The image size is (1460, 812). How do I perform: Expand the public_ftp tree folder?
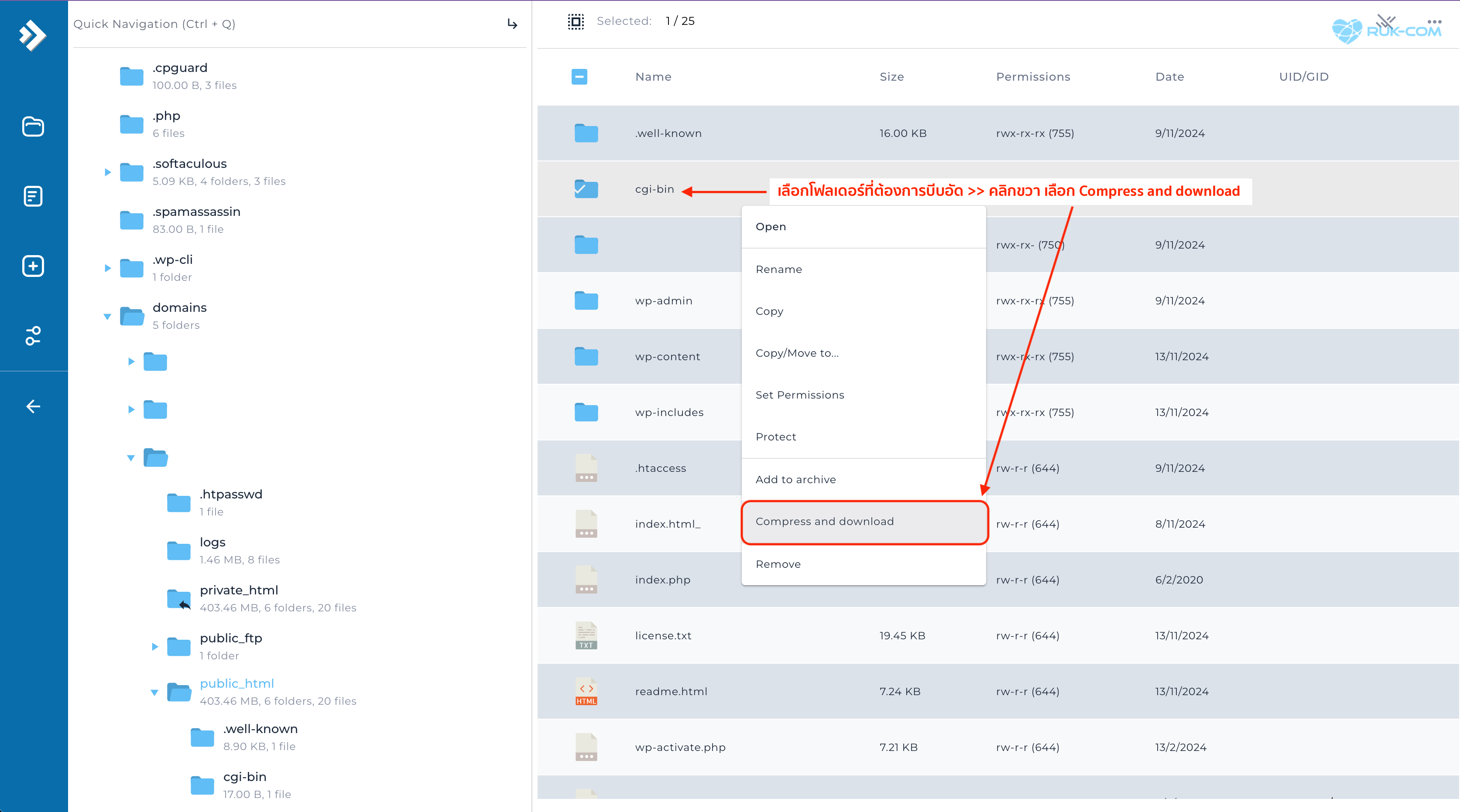pyautogui.click(x=155, y=647)
